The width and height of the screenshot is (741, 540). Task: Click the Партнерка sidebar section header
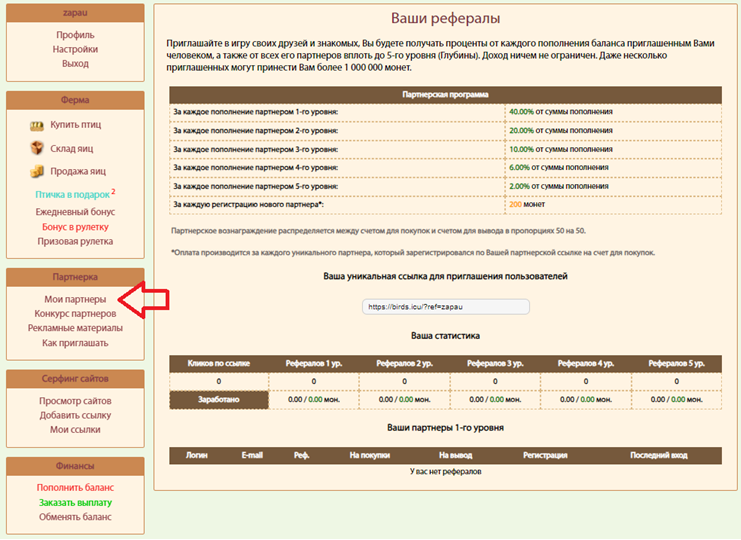(75, 277)
